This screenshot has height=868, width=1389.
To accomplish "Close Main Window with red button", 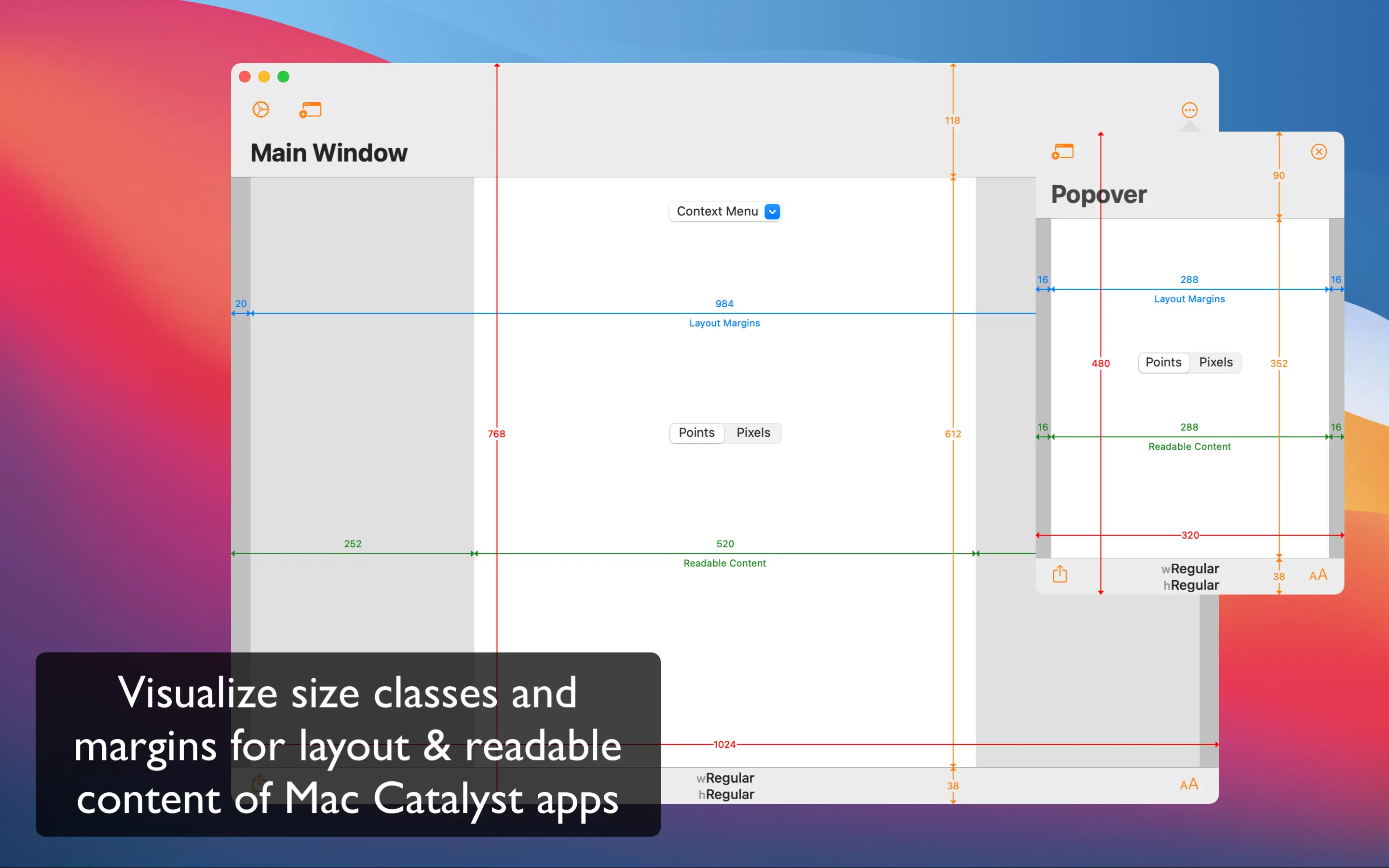I will click(245, 77).
